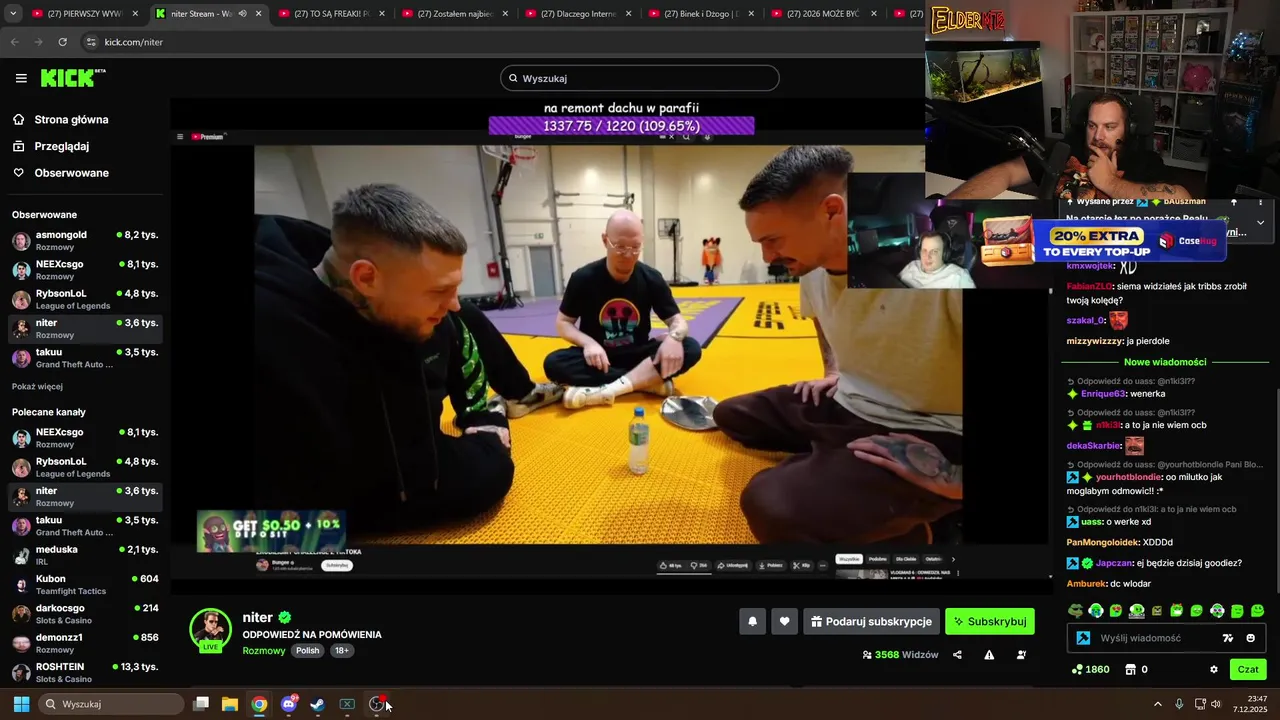Mute the niter Stream tab audio
The height and width of the screenshot is (720, 1280).
pyautogui.click(x=242, y=14)
